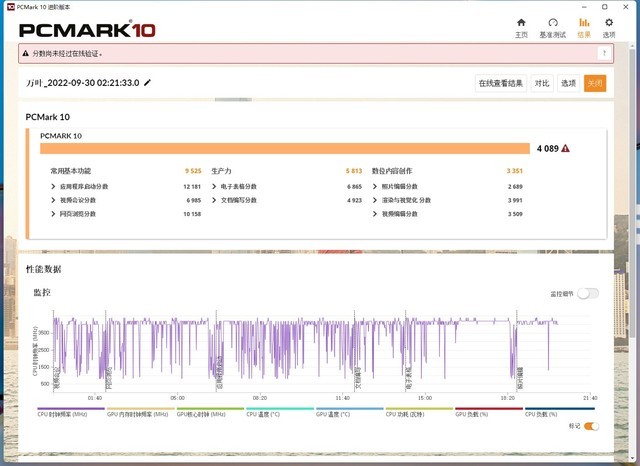The height and width of the screenshot is (466, 640).
Task: Click the warning triangle beside score 4 089
Action: coord(565,149)
